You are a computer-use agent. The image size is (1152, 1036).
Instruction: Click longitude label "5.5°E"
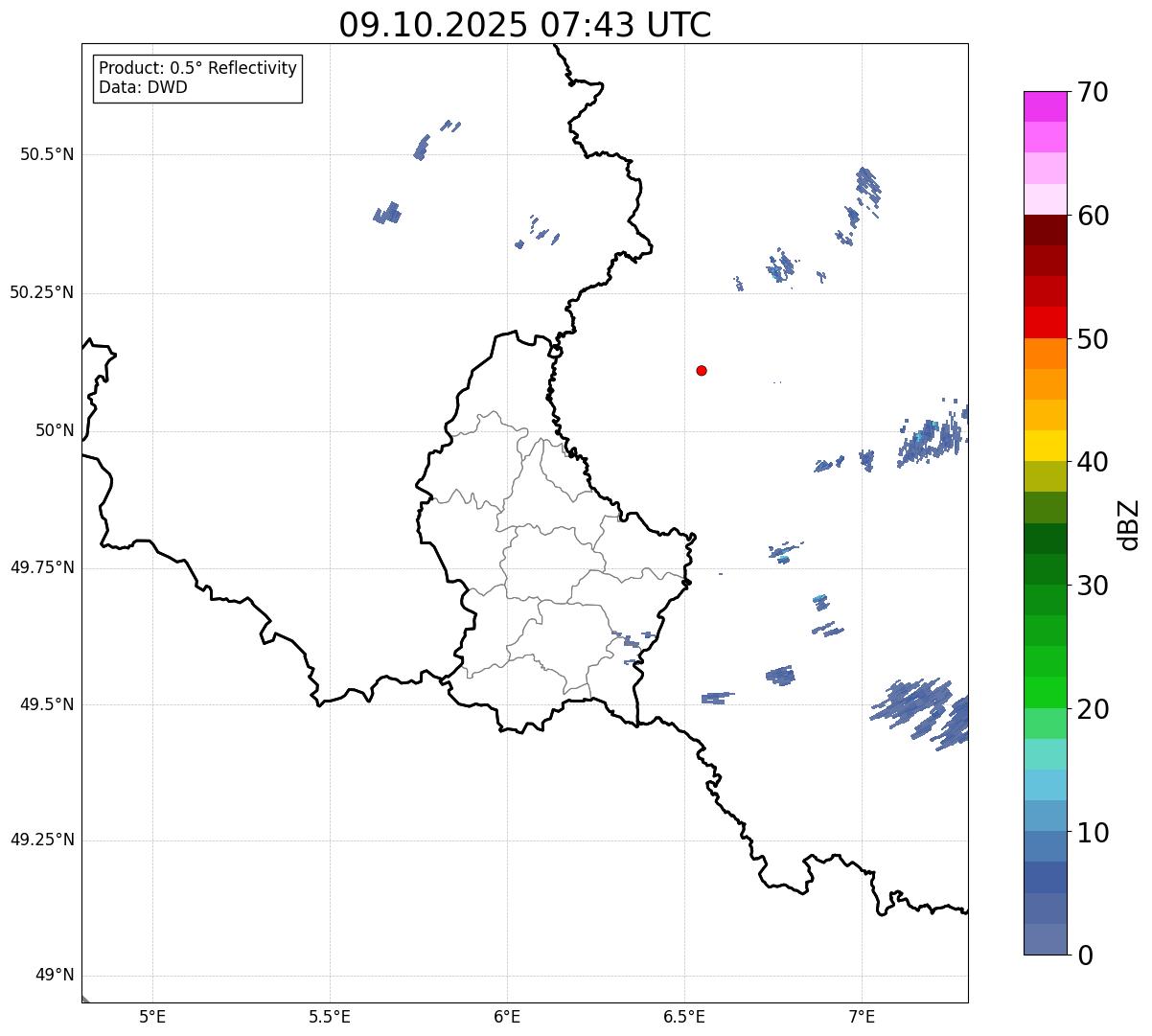point(330,1017)
